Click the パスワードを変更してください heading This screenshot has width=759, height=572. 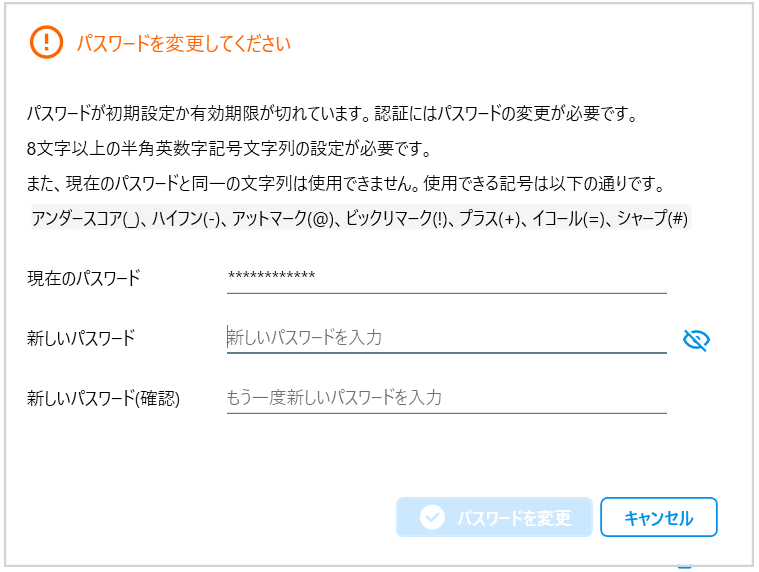[184, 43]
